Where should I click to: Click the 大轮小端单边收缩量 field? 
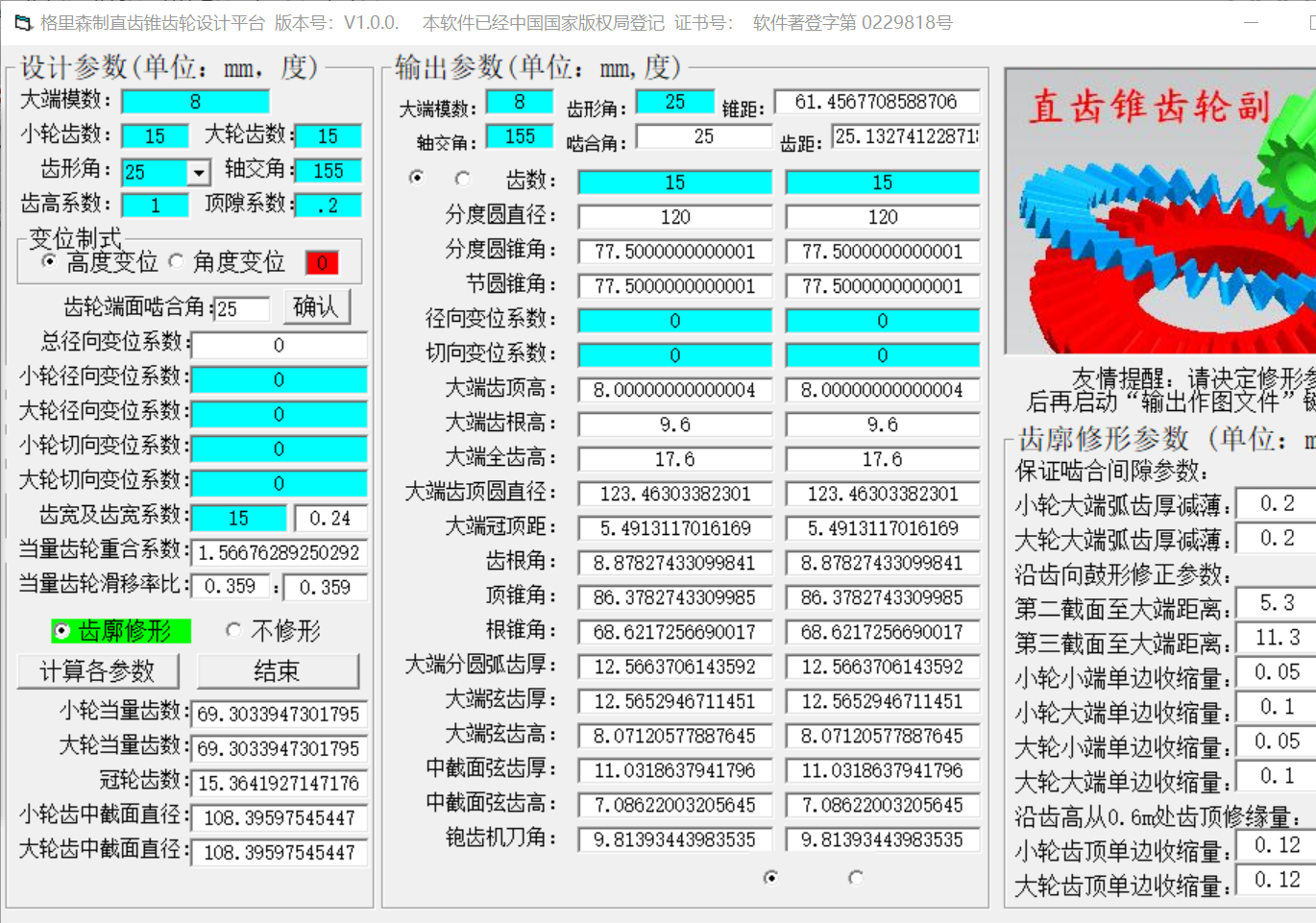1277,741
